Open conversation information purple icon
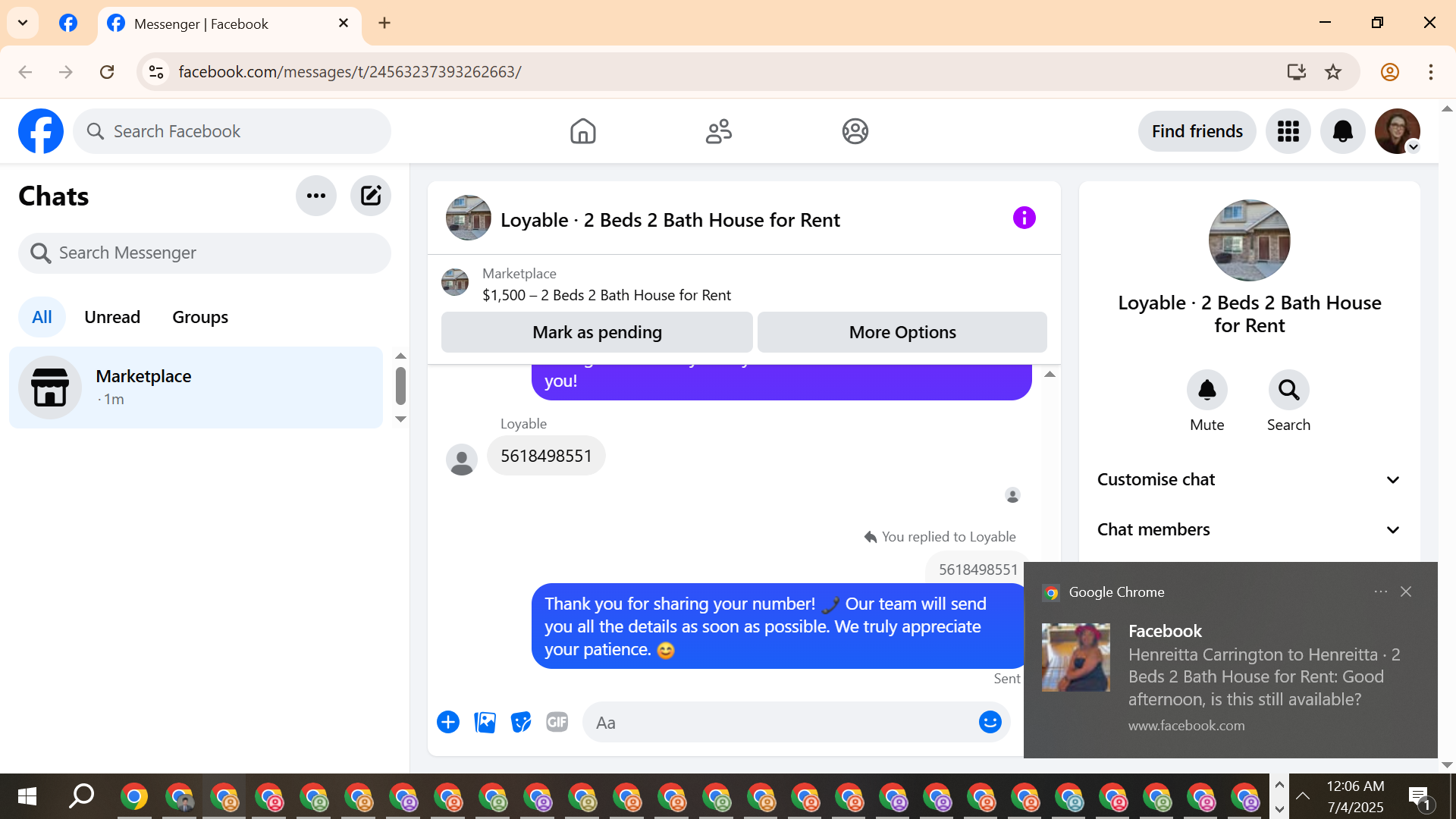The image size is (1456, 819). 1024,218
